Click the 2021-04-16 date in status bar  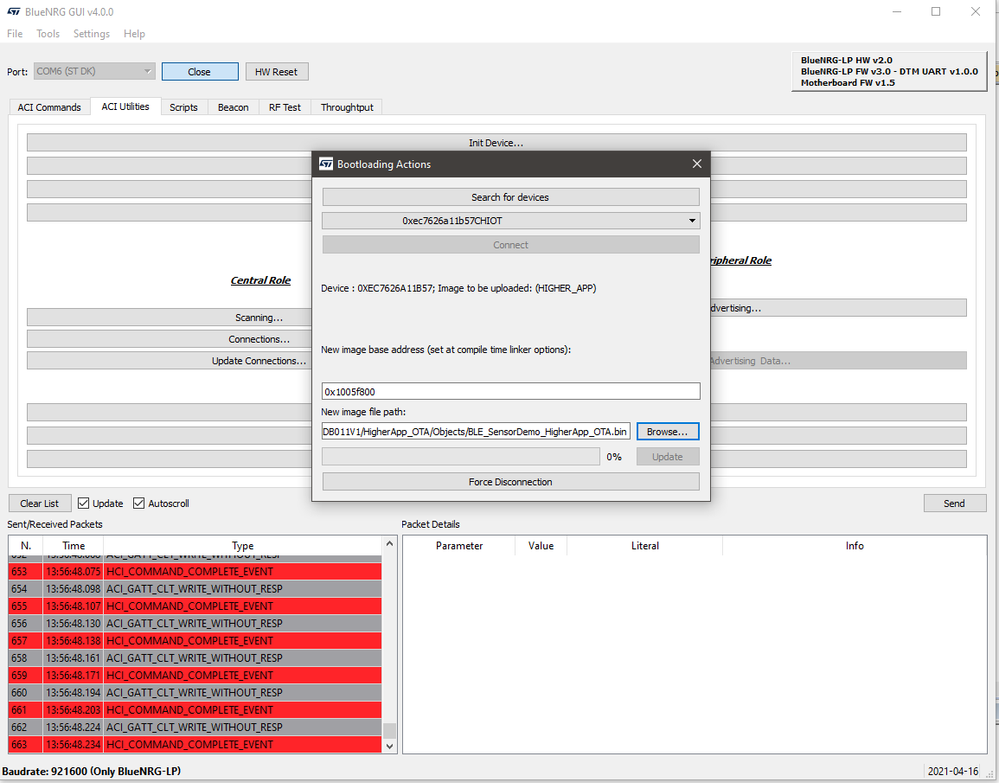(x=952, y=771)
